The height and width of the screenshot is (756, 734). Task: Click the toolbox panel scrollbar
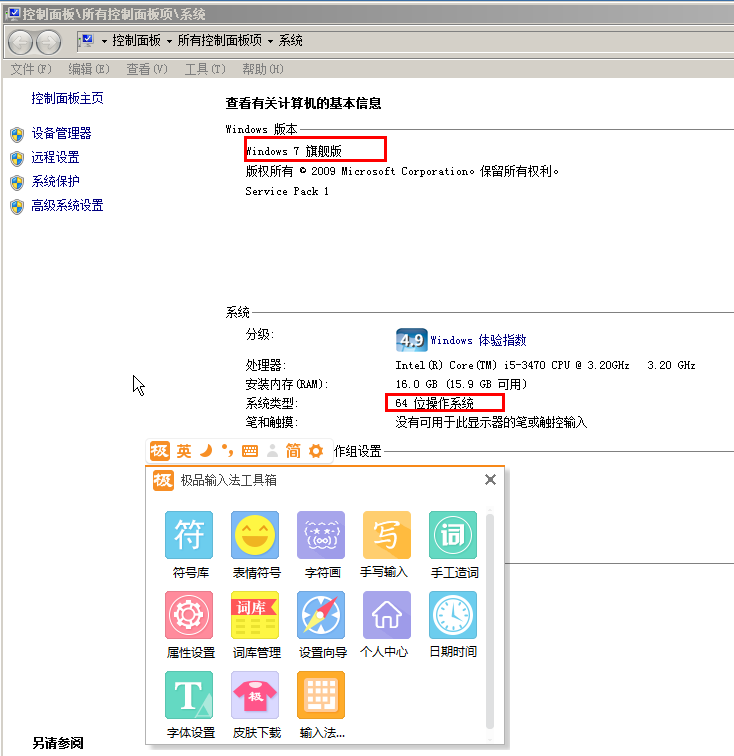(x=490, y=621)
